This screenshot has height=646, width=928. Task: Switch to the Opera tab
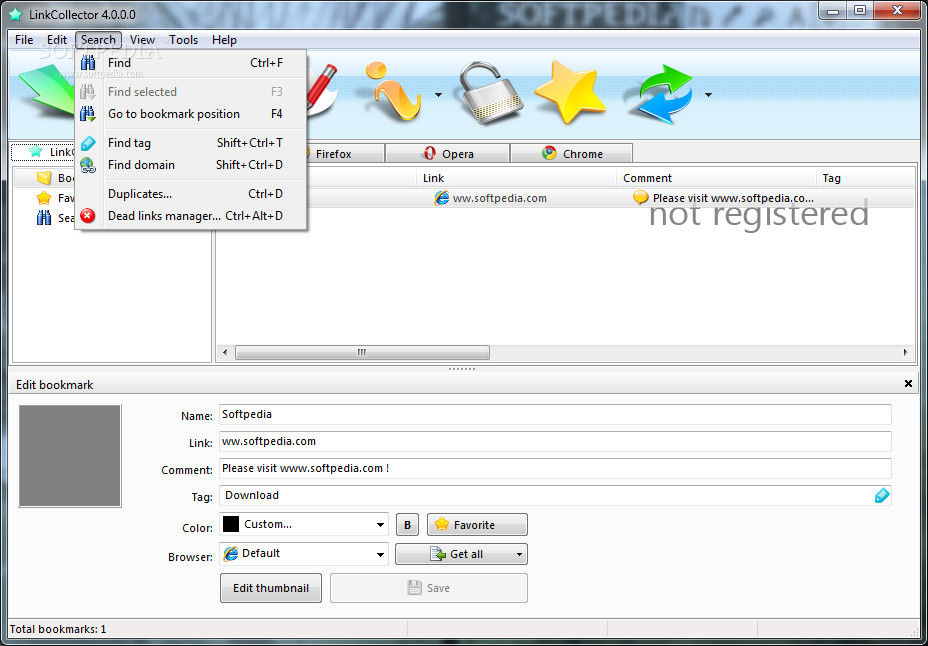click(447, 154)
